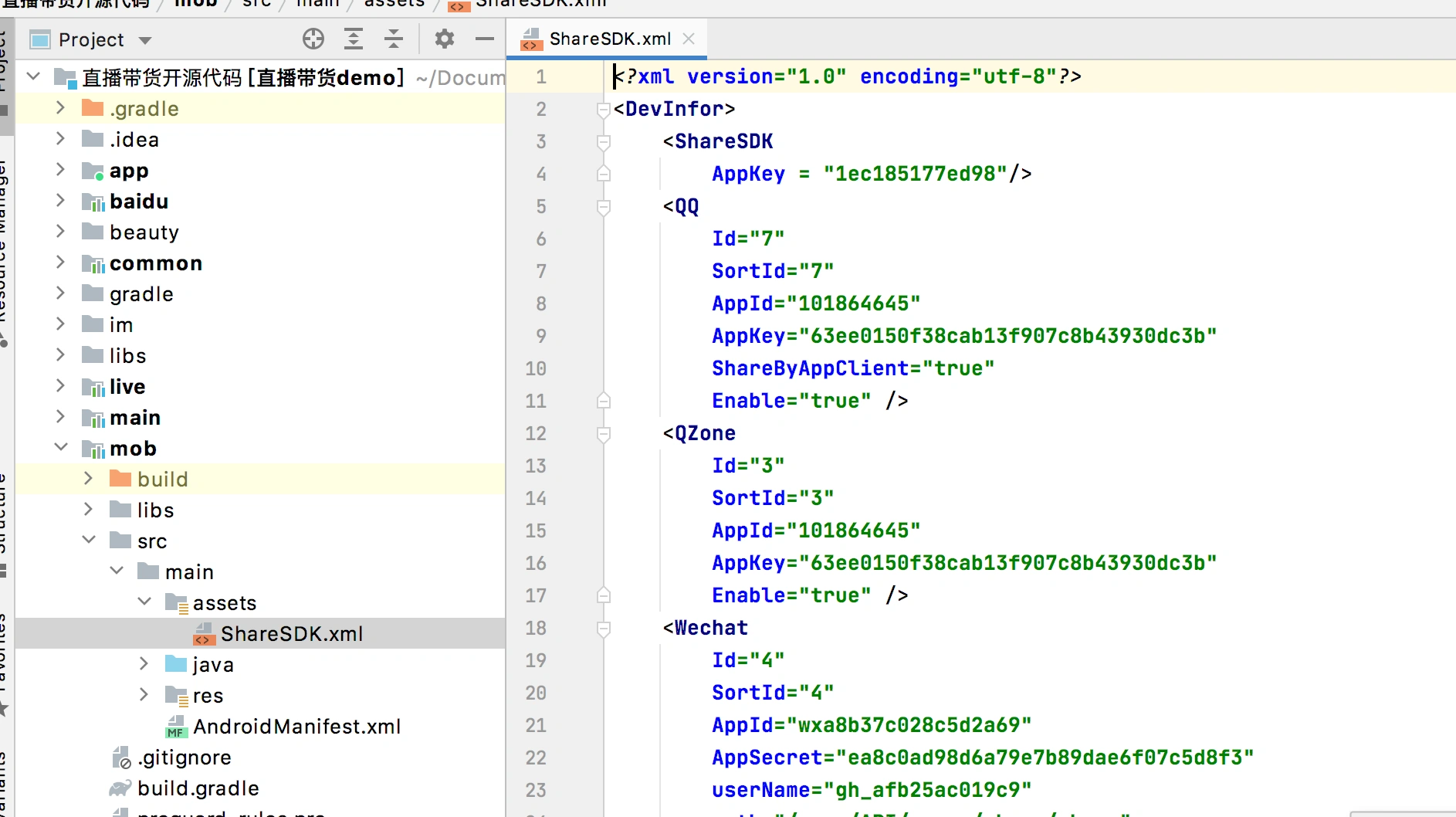Screen dimensions: 1456x817
Task: Click the java source folder icon
Action: (176, 664)
